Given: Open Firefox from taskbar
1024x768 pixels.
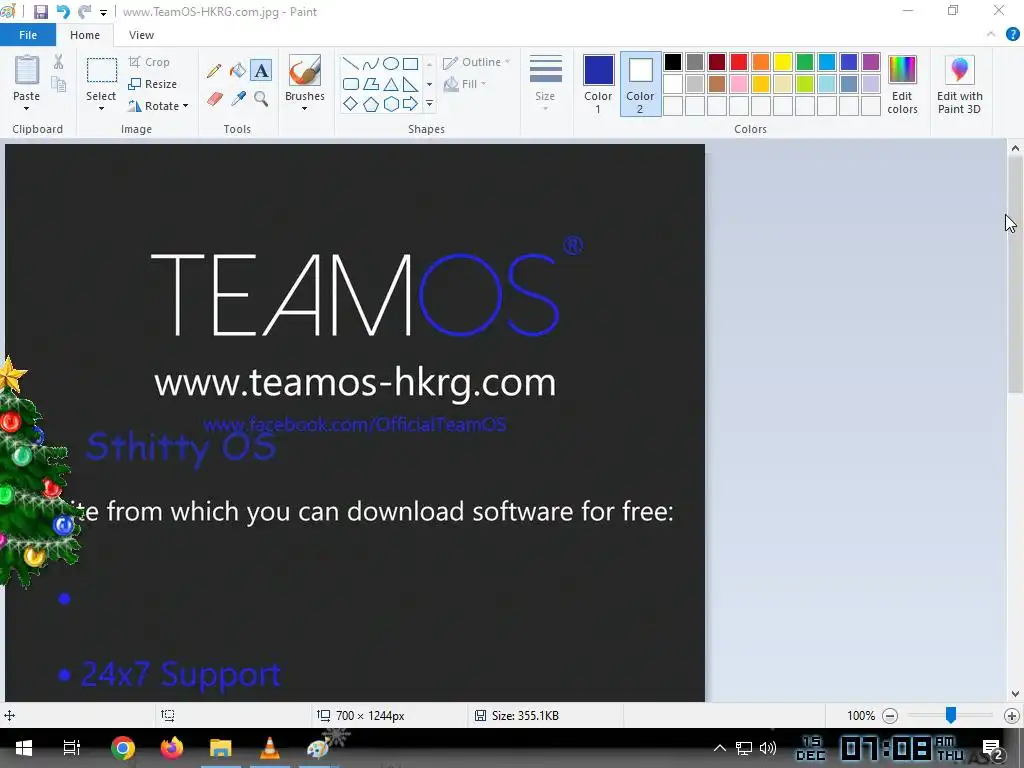Looking at the screenshot, I should click(172, 748).
